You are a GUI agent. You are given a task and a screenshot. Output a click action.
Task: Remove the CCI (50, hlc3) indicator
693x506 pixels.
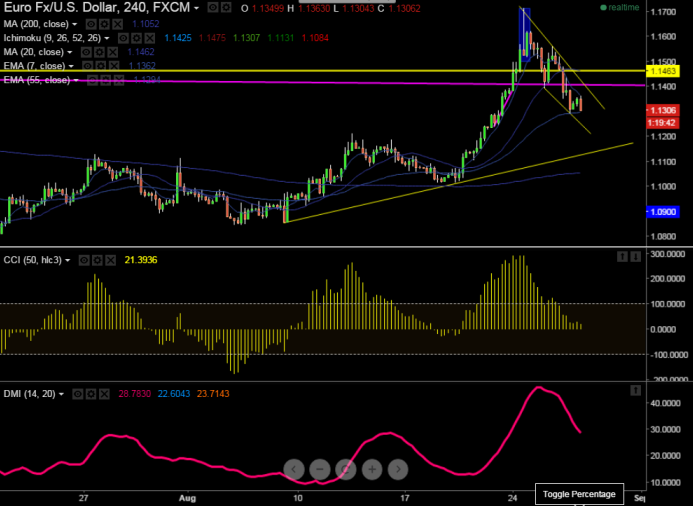point(110,260)
